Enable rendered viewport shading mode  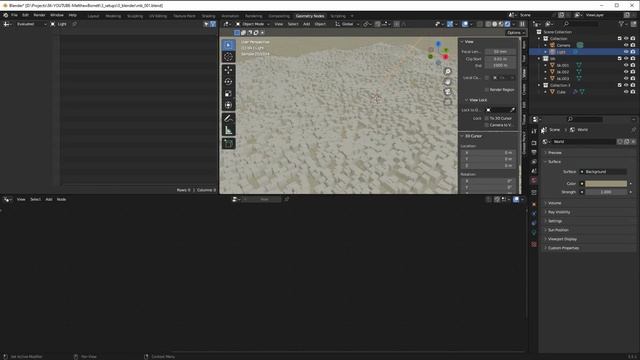(507, 24)
